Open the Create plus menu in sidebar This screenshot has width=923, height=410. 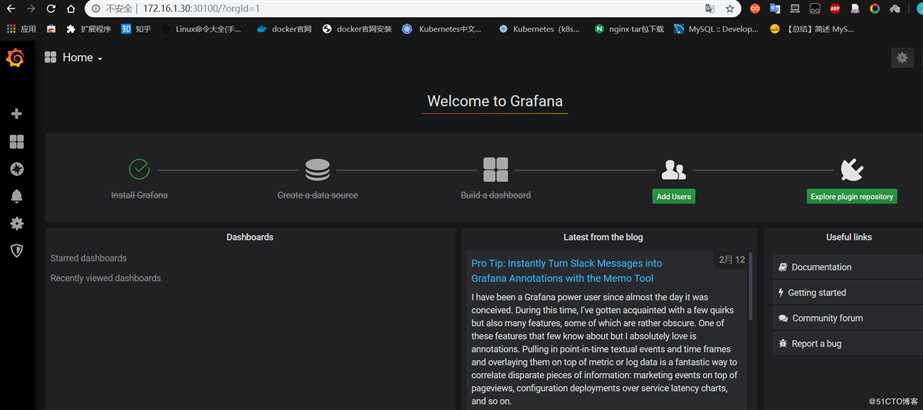[x=16, y=114]
